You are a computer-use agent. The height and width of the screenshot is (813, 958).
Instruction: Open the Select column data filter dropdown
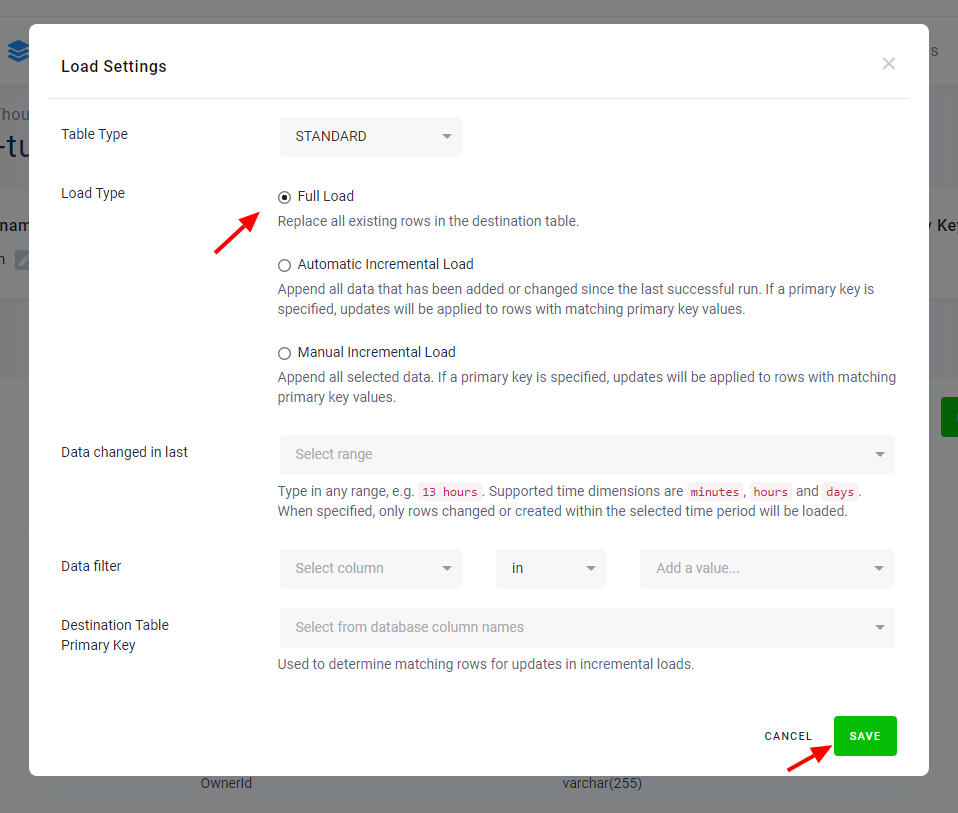(371, 568)
